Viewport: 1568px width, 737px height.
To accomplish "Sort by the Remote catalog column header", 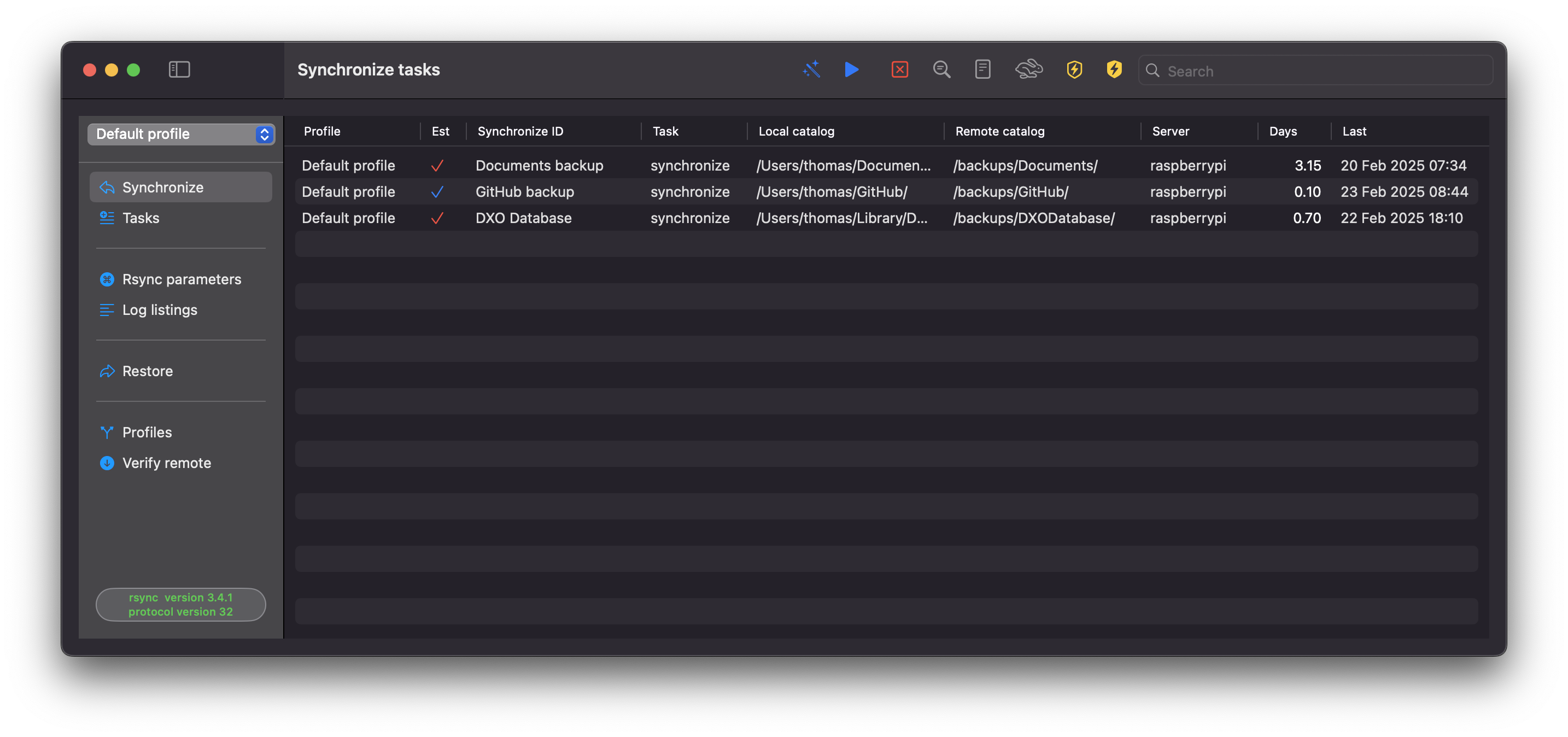I will (x=999, y=131).
